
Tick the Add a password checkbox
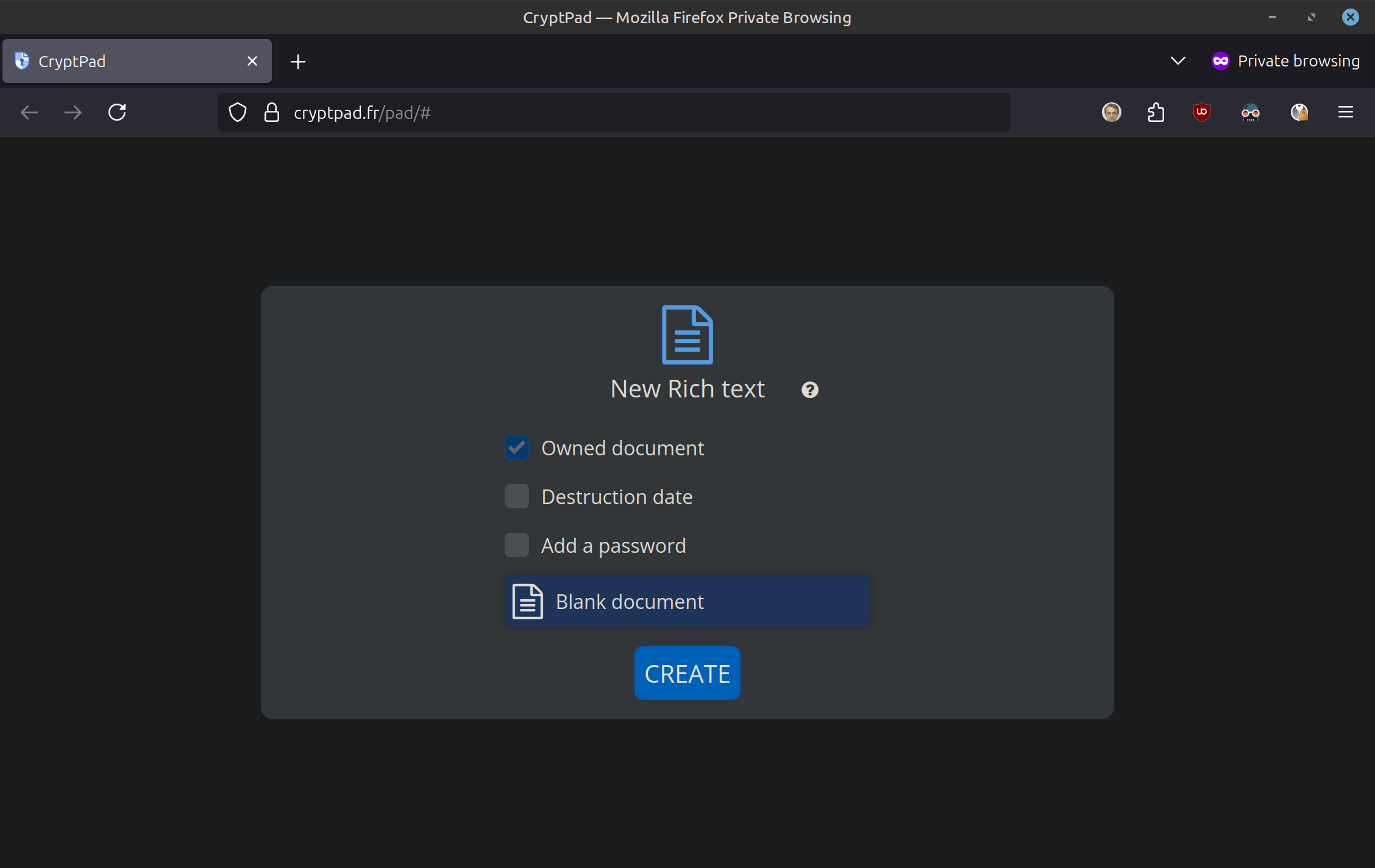517,545
